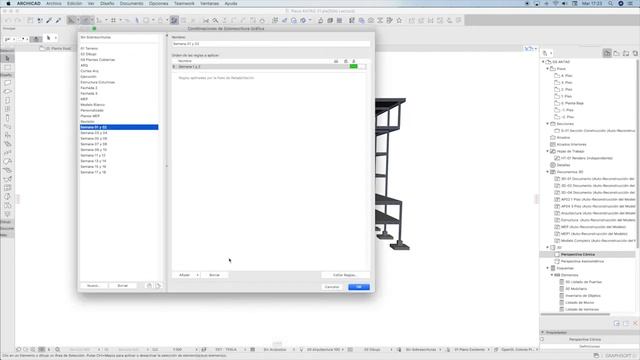
Task: Open the 03 Dibujo pen set dropdown in the status bar
Action: (373, 349)
